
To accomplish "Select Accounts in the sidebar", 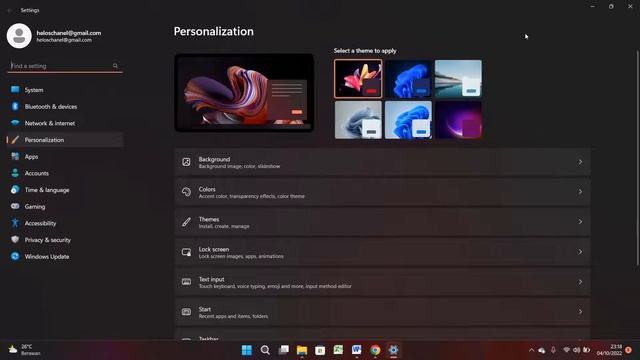I will (65, 173).
